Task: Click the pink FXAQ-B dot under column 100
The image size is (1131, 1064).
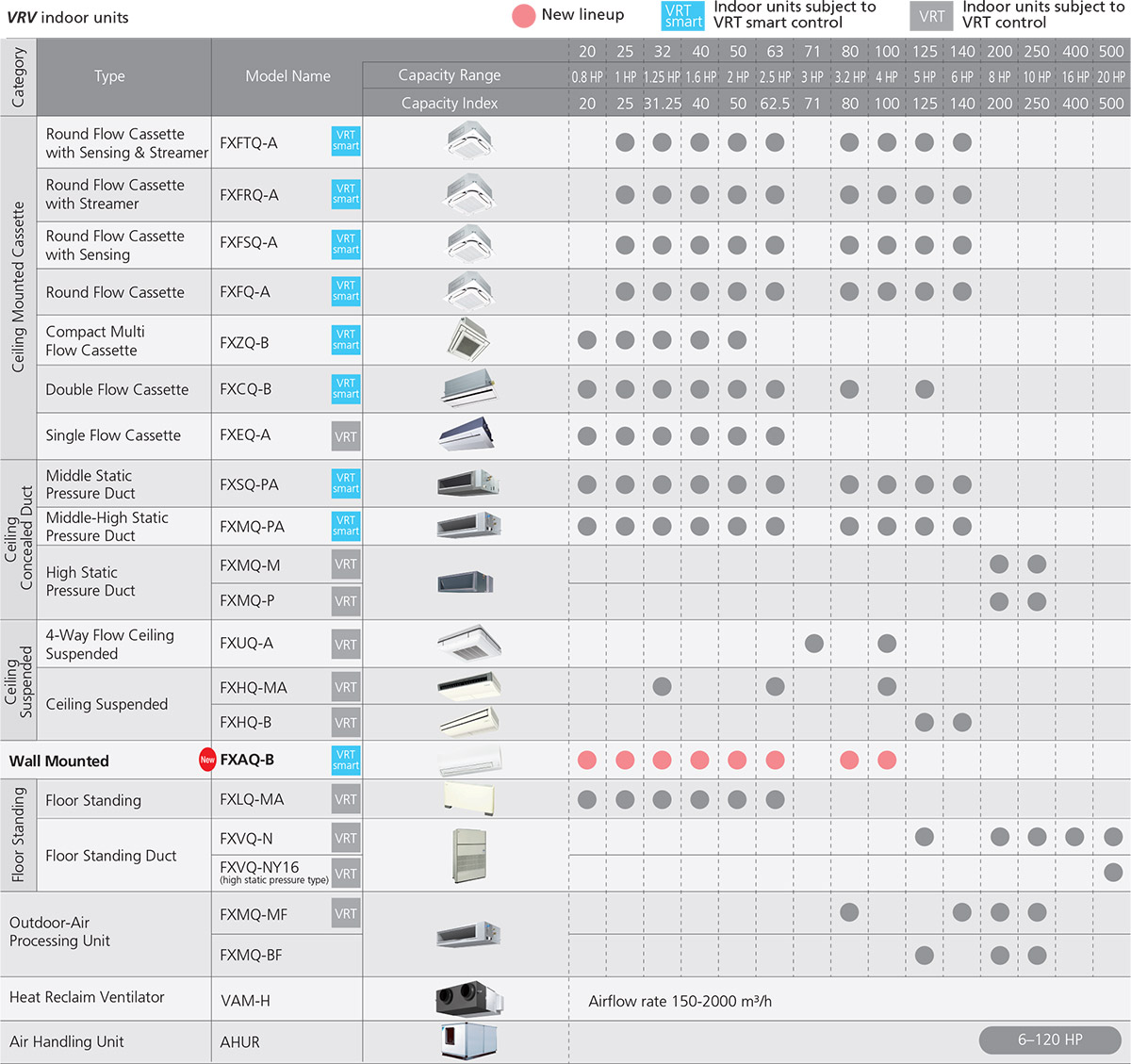Action: pyautogui.click(x=887, y=760)
